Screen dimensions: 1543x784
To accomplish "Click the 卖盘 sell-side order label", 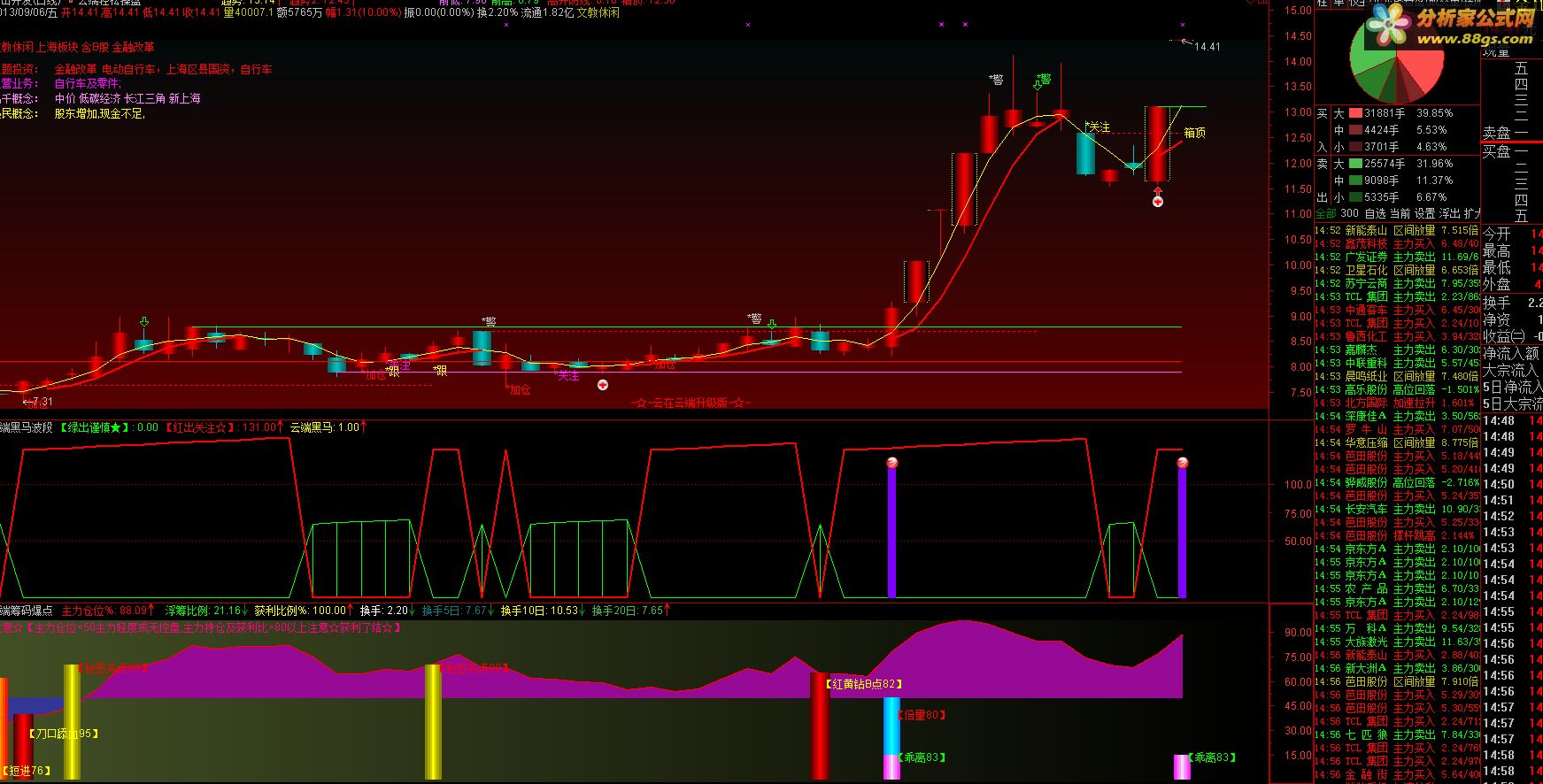I will (1497, 133).
